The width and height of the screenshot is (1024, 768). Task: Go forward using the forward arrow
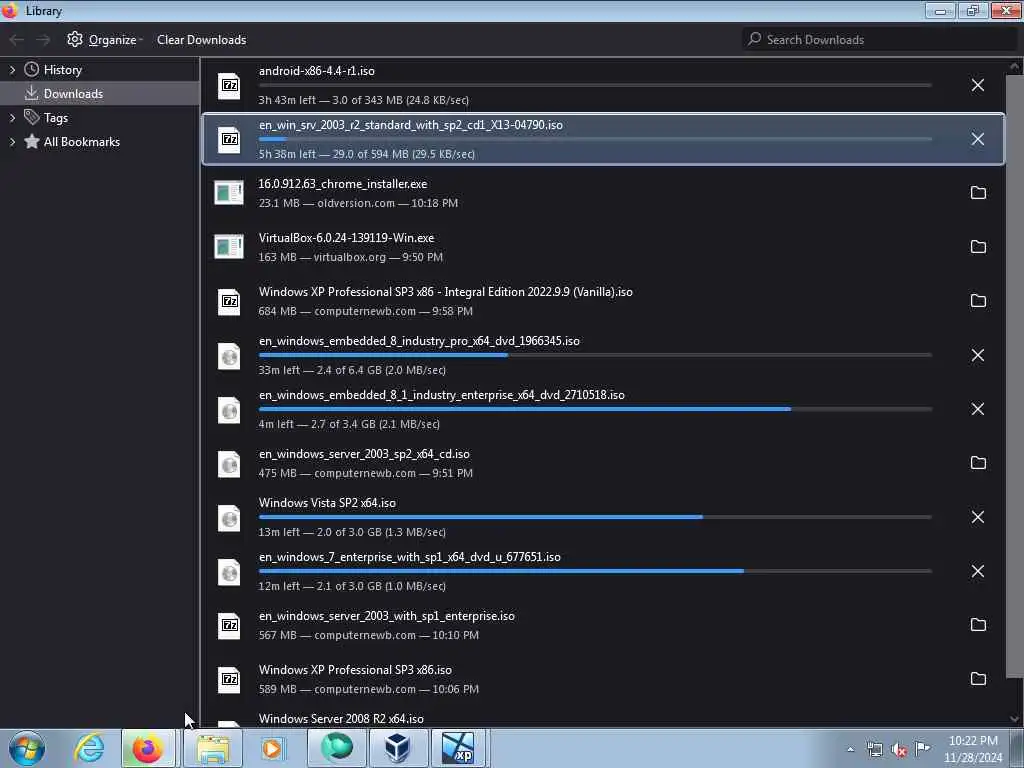pos(43,40)
